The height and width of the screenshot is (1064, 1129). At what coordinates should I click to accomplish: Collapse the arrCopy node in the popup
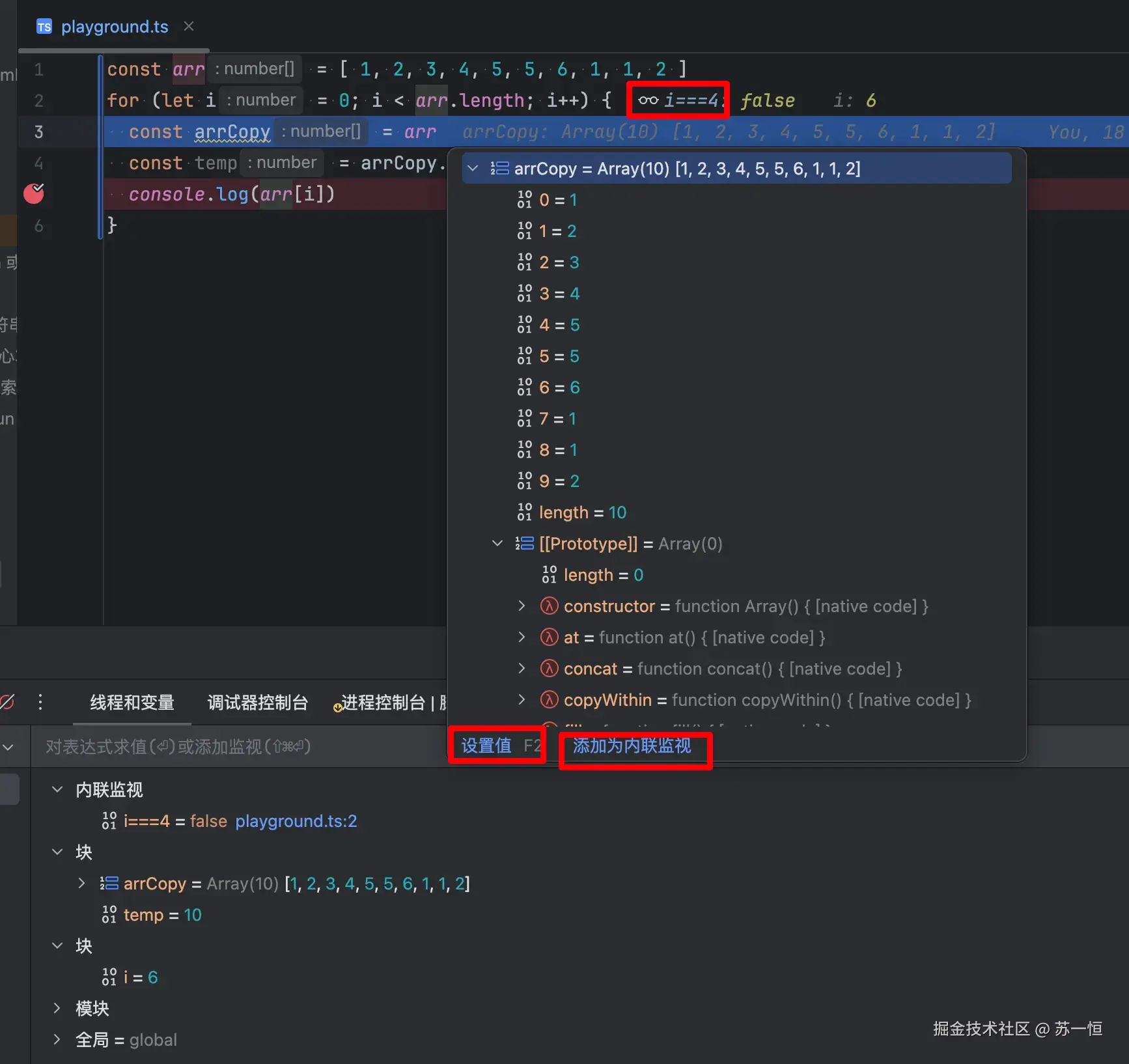(473, 169)
